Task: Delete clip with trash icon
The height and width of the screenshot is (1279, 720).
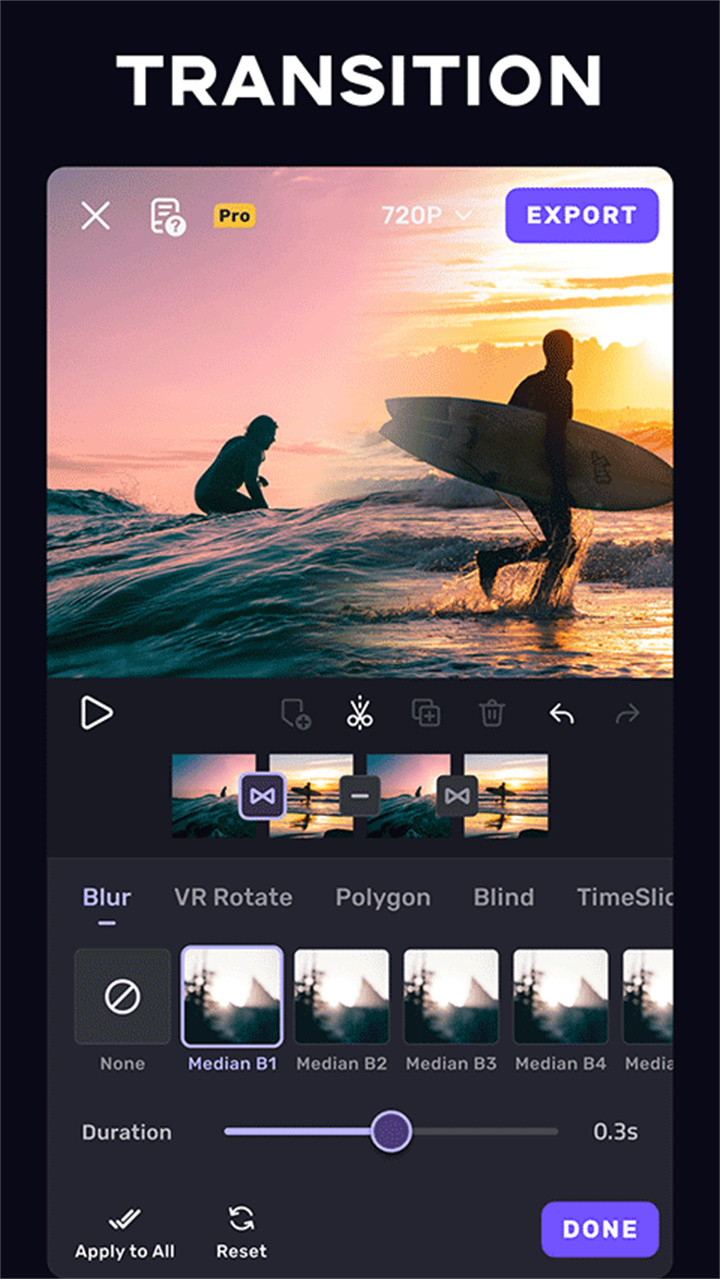Action: tap(492, 713)
